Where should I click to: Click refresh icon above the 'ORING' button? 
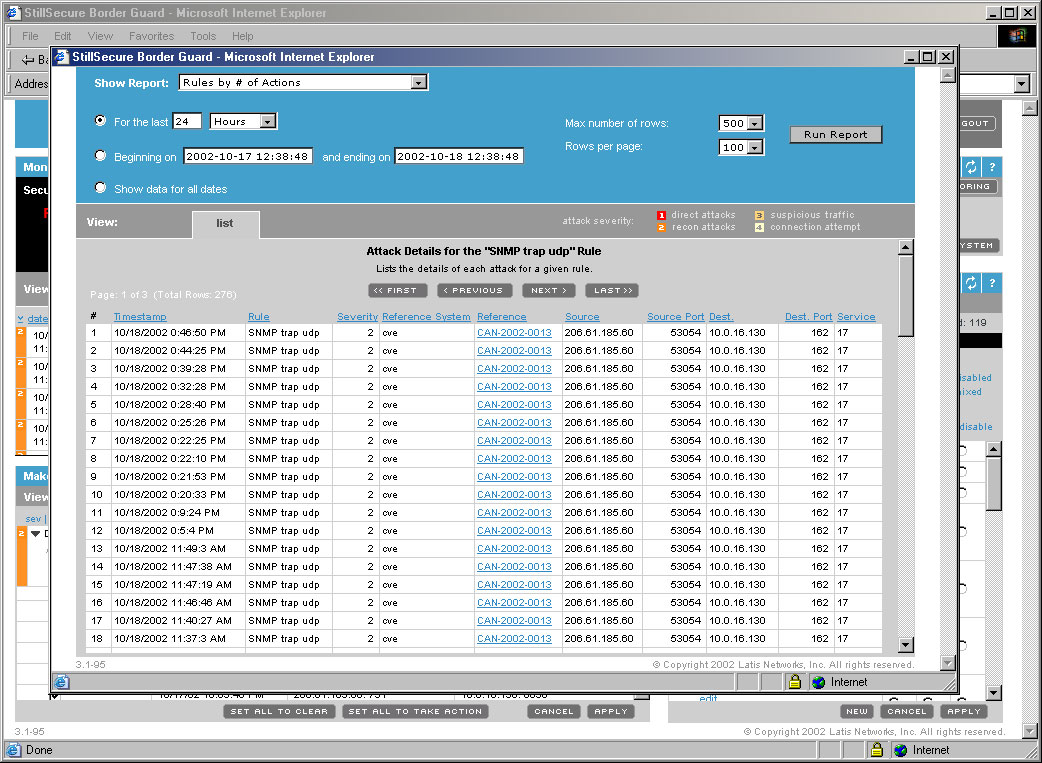coord(971,167)
